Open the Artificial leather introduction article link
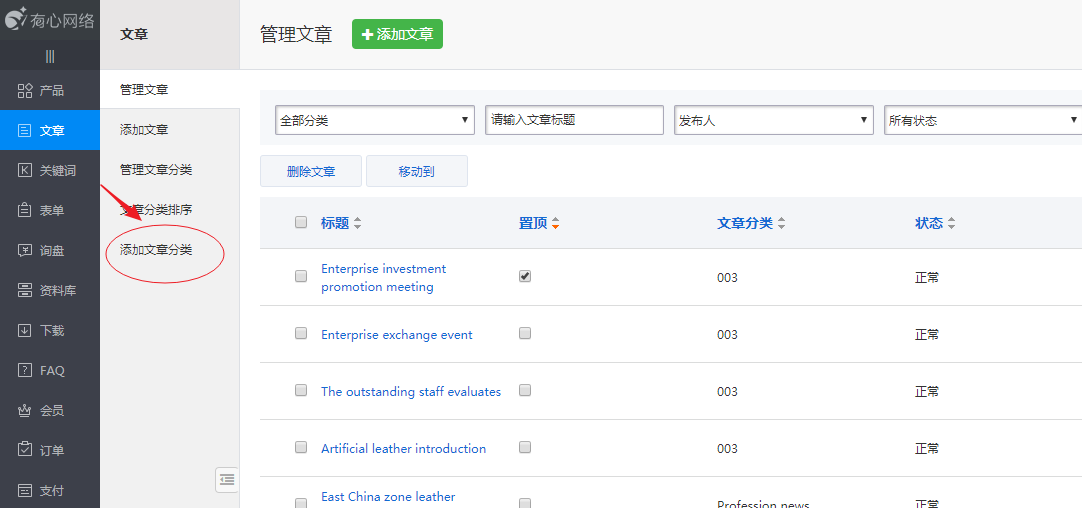The height and width of the screenshot is (508, 1082). tap(403, 449)
